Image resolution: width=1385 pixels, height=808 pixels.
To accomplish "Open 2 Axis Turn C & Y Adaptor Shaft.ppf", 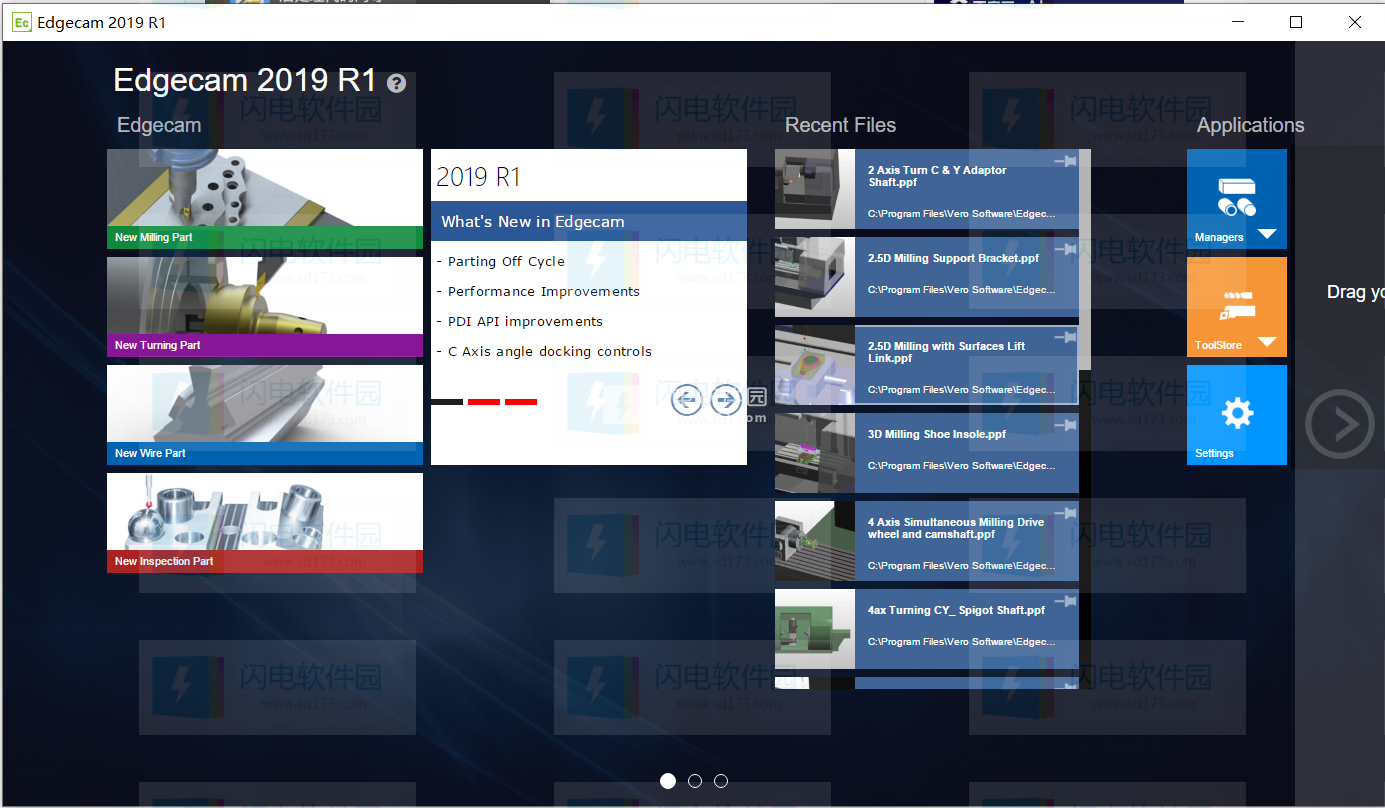I will (x=927, y=189).
